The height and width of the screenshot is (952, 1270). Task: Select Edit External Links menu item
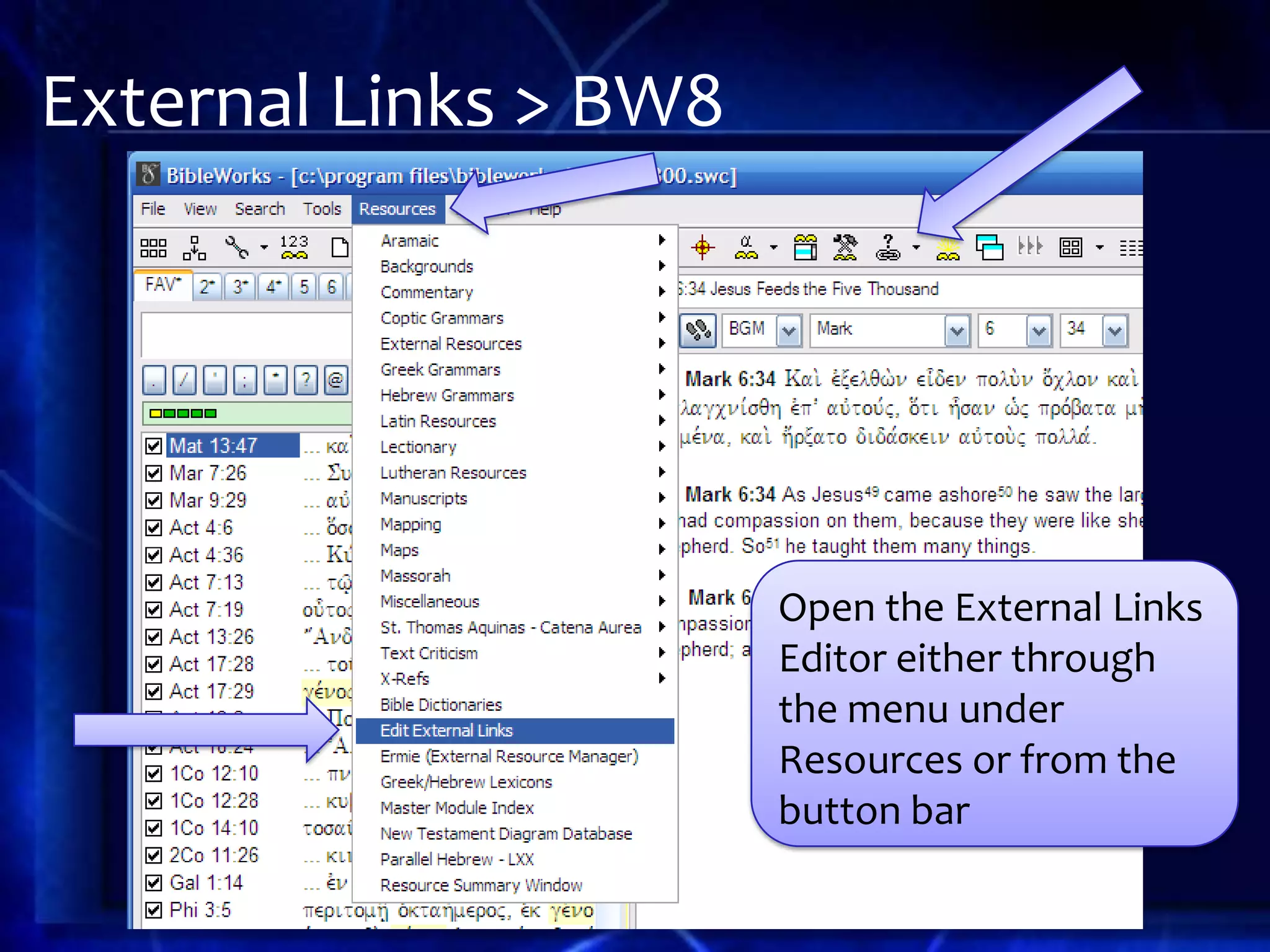515,731
